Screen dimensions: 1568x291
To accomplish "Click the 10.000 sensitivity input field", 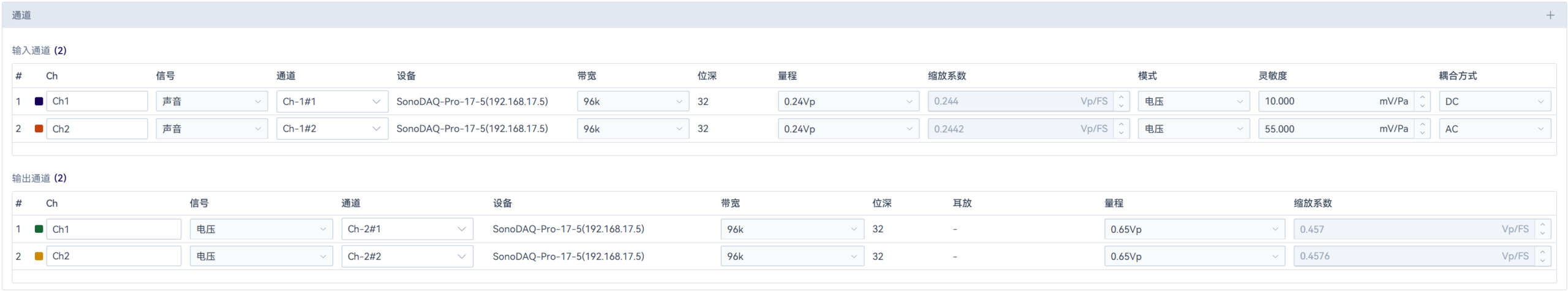I will pos(1317,102).
